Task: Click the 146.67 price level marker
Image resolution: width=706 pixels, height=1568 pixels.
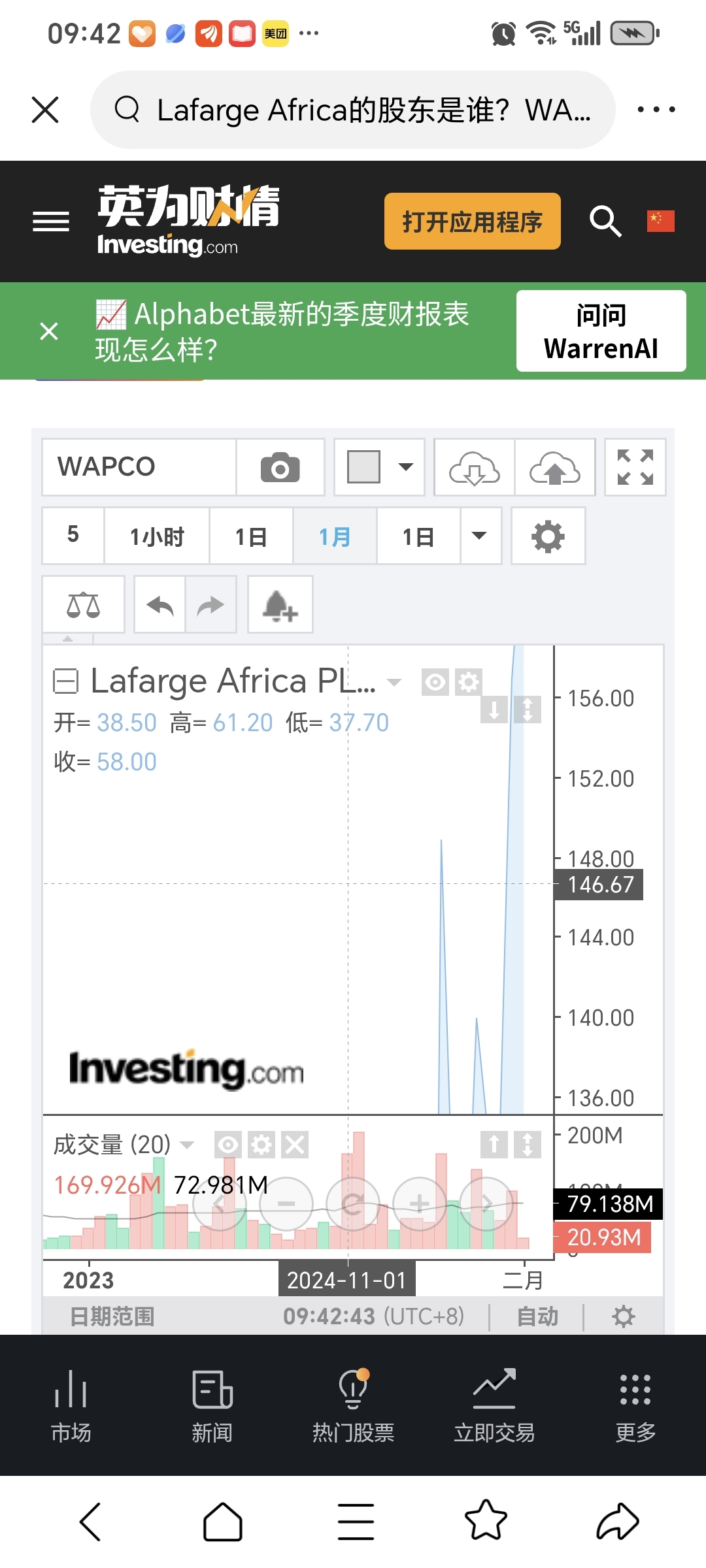Action: [599, 885]
